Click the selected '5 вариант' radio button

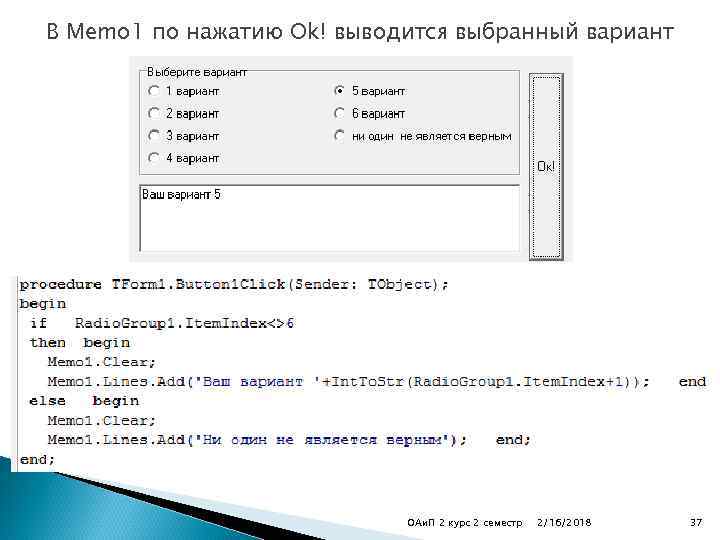pos(339,91)
